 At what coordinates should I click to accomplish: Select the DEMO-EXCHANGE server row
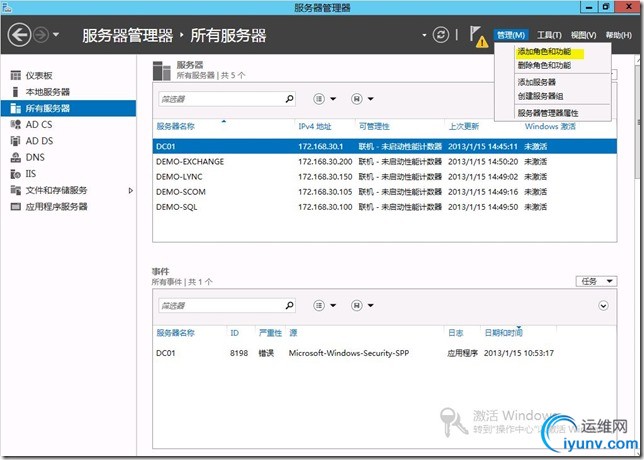(384, 161)
